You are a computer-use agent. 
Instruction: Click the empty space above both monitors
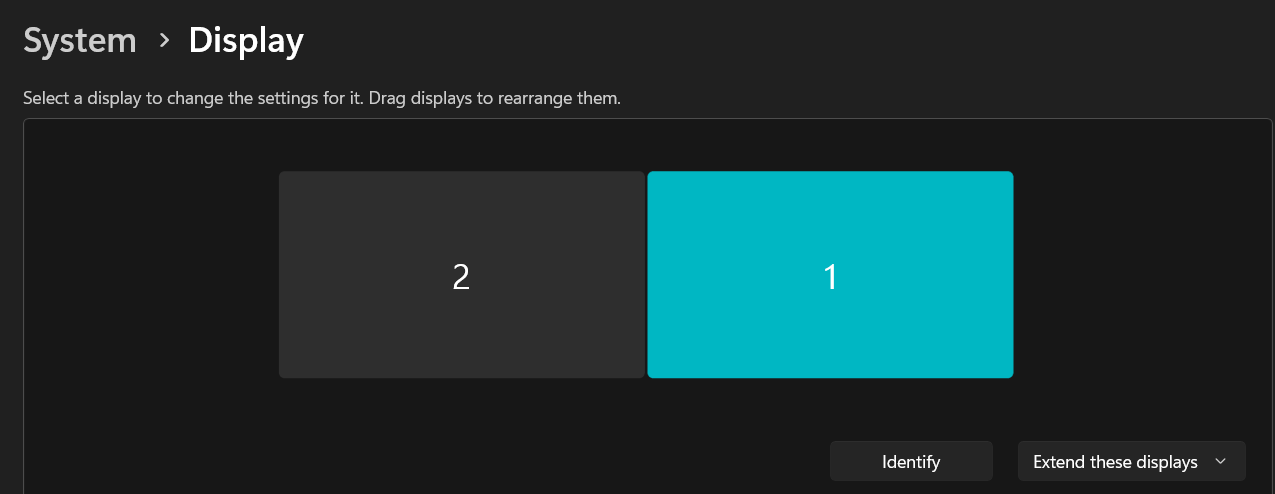(x=646, y=145)
